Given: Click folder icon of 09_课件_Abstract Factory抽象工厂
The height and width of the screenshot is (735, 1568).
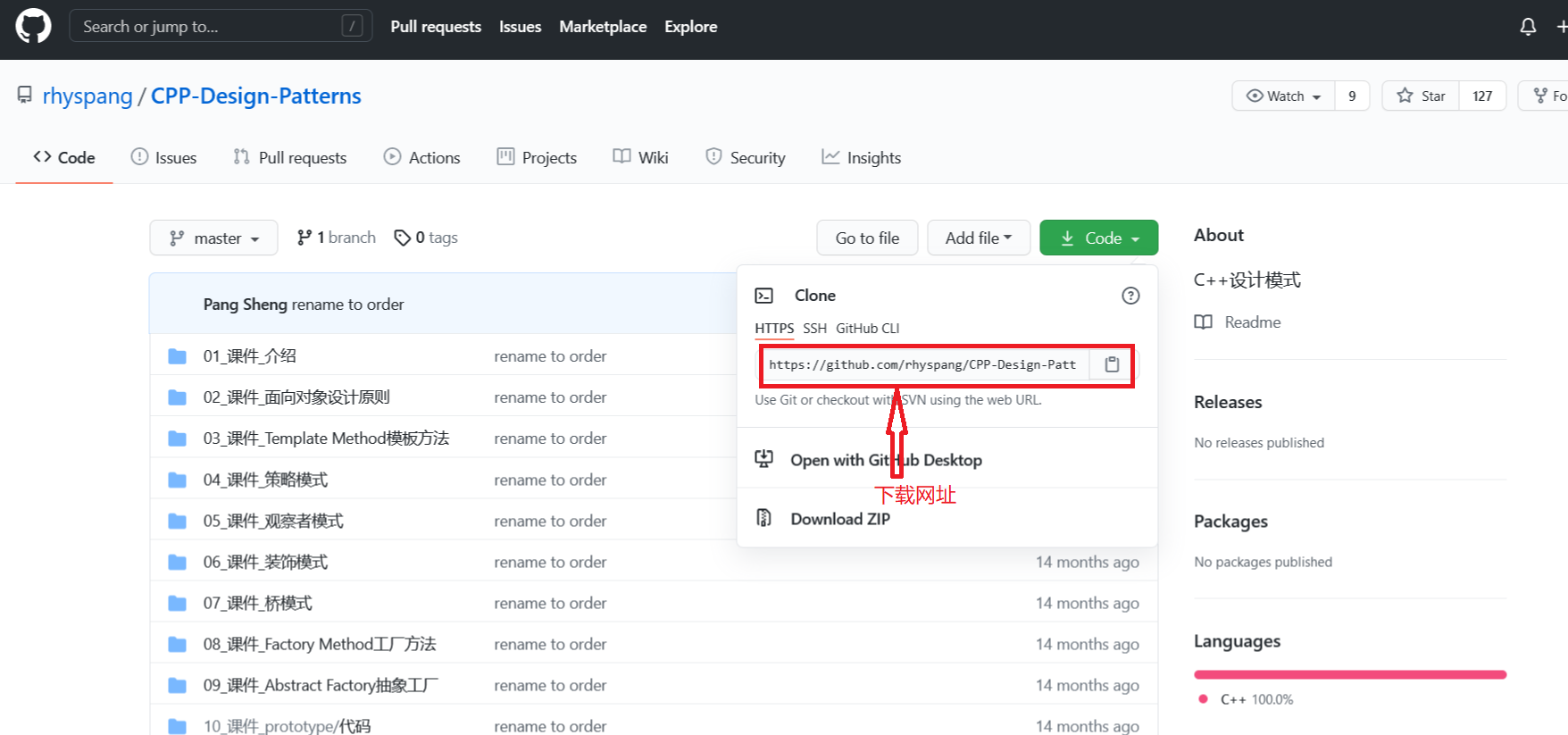Looking at the screenshot, I should (178, 685).
